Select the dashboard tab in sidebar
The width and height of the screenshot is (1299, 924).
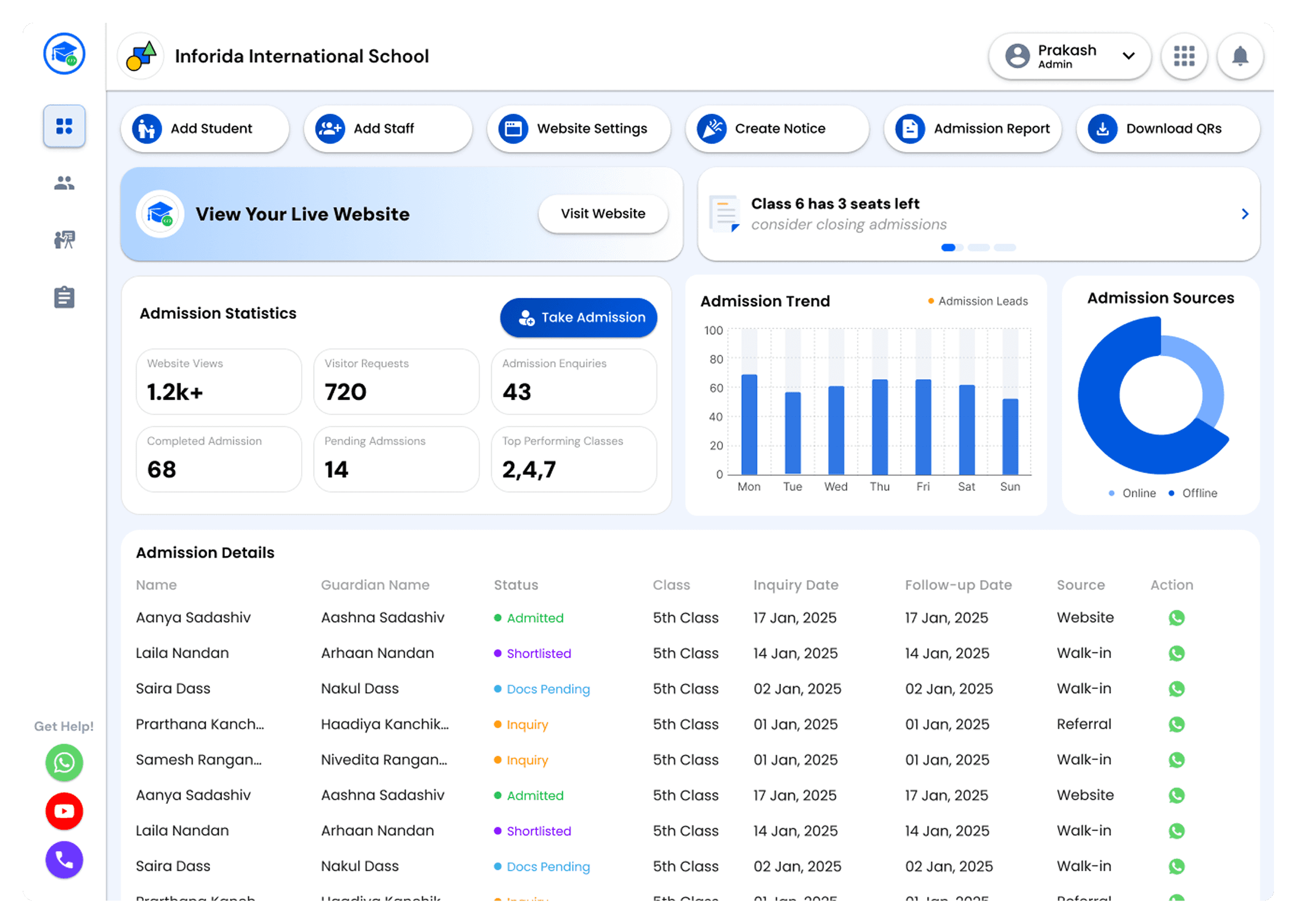click(64, 126)
